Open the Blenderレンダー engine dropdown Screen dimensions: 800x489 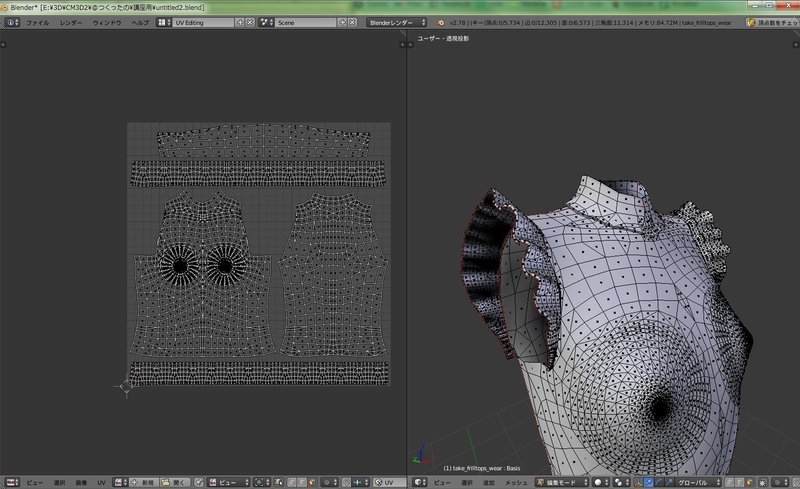[396, 22]
